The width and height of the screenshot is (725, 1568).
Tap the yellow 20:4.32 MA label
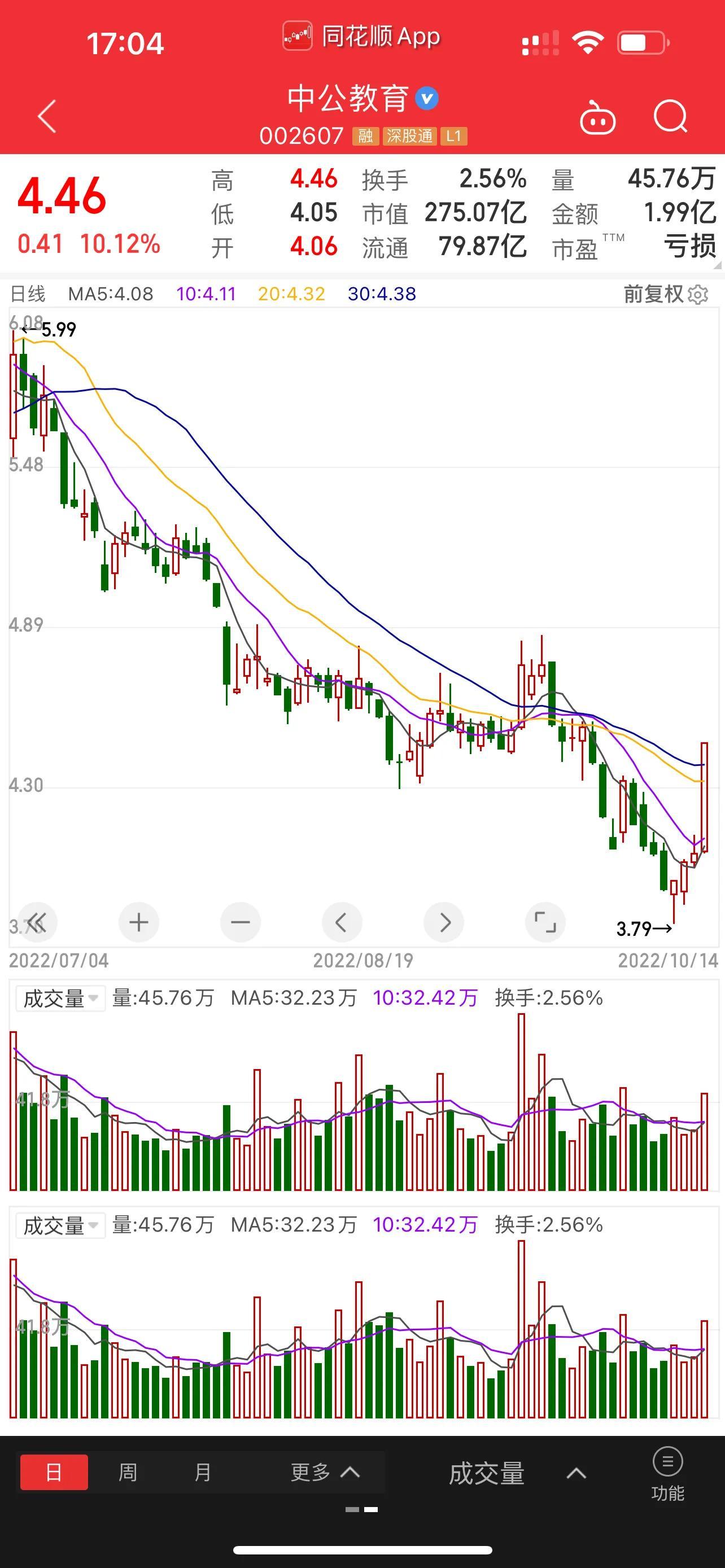point(291,294)
